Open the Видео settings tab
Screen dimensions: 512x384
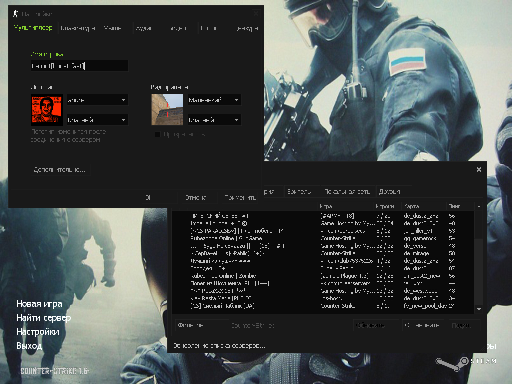coord(179,28)
